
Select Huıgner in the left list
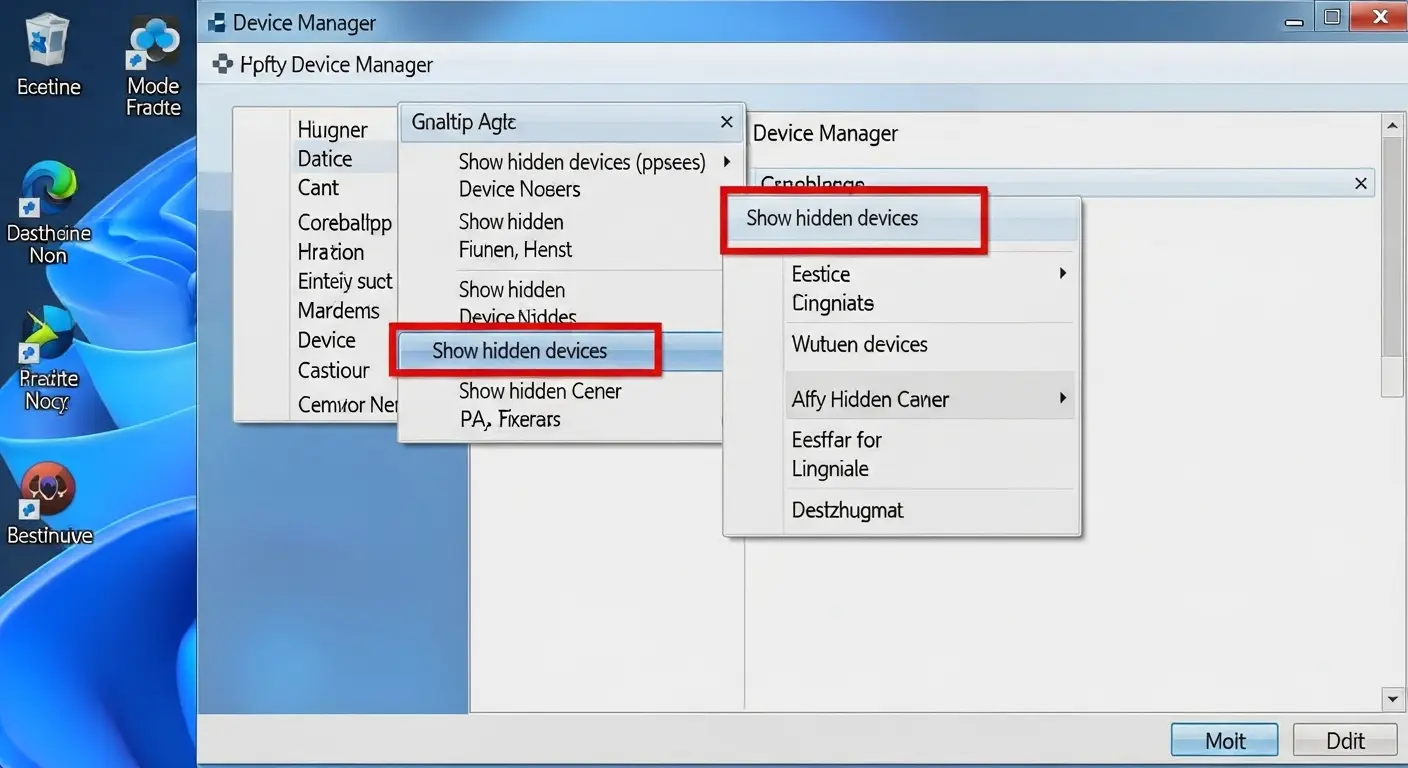333,130
